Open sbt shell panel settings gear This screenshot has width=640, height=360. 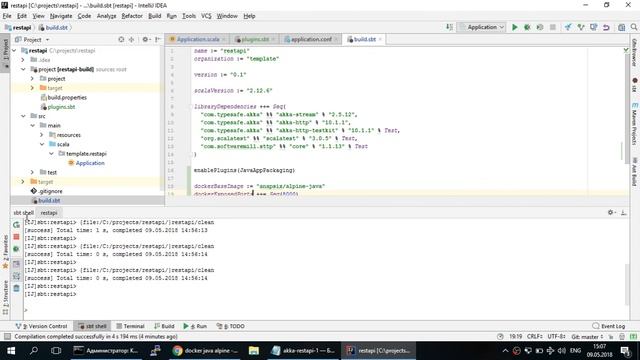click(611, 212)
